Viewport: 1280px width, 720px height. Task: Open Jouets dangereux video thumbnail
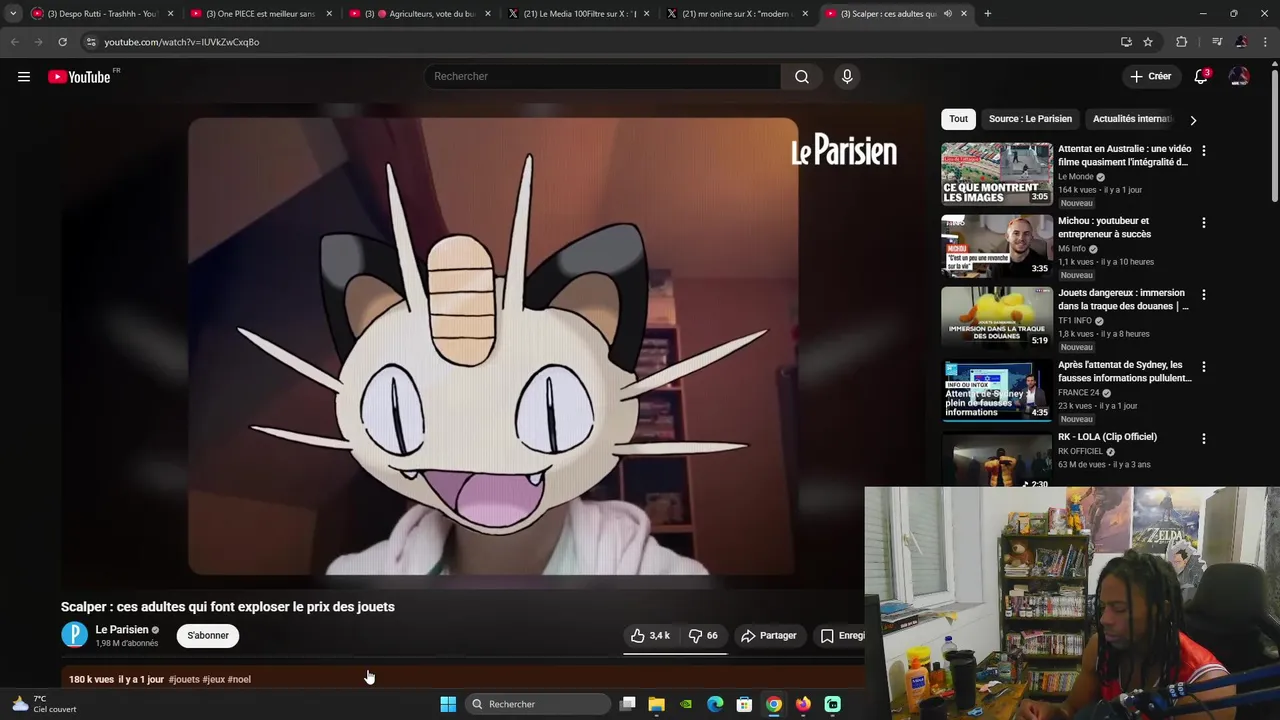[997, 318]
